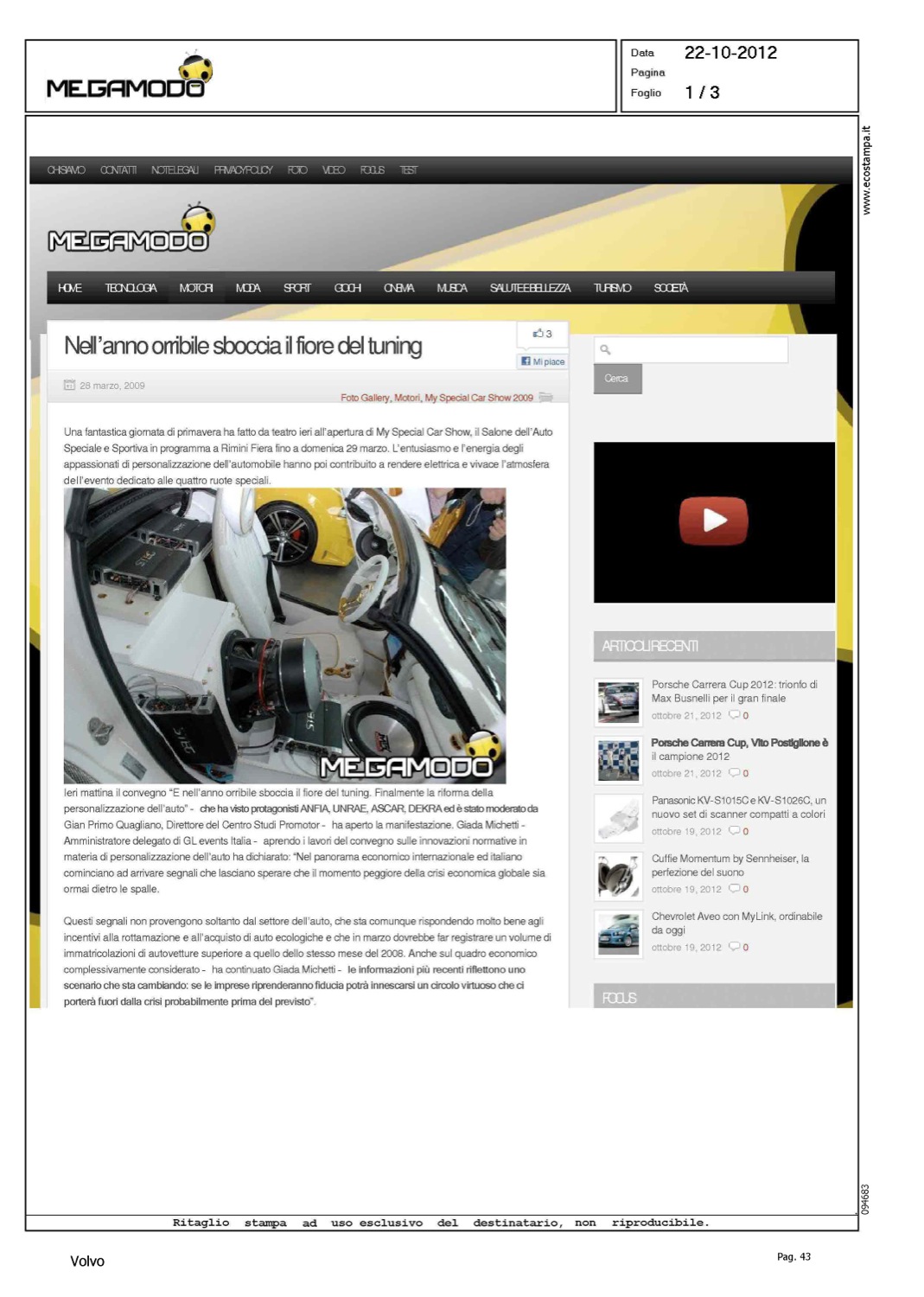This screenshot has height=1297, width=924.
Task: Open the MOTORI menu item
Action: [196, 288]
